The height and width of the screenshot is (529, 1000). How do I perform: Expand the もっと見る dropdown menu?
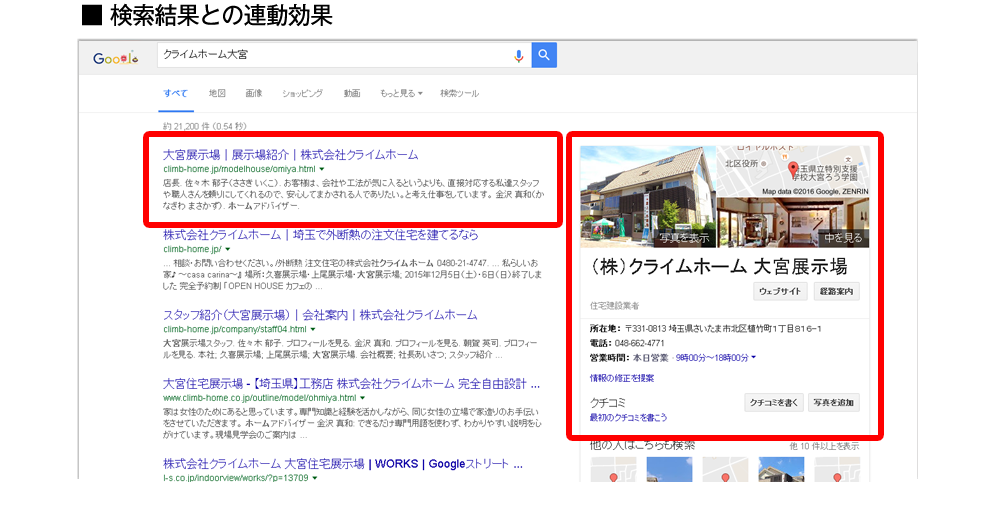click(x=400, y=93)
